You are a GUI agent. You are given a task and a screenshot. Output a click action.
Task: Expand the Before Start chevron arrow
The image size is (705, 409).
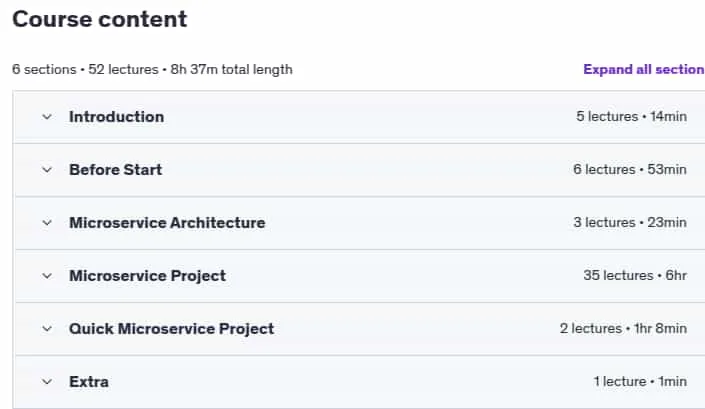point(47,170)
